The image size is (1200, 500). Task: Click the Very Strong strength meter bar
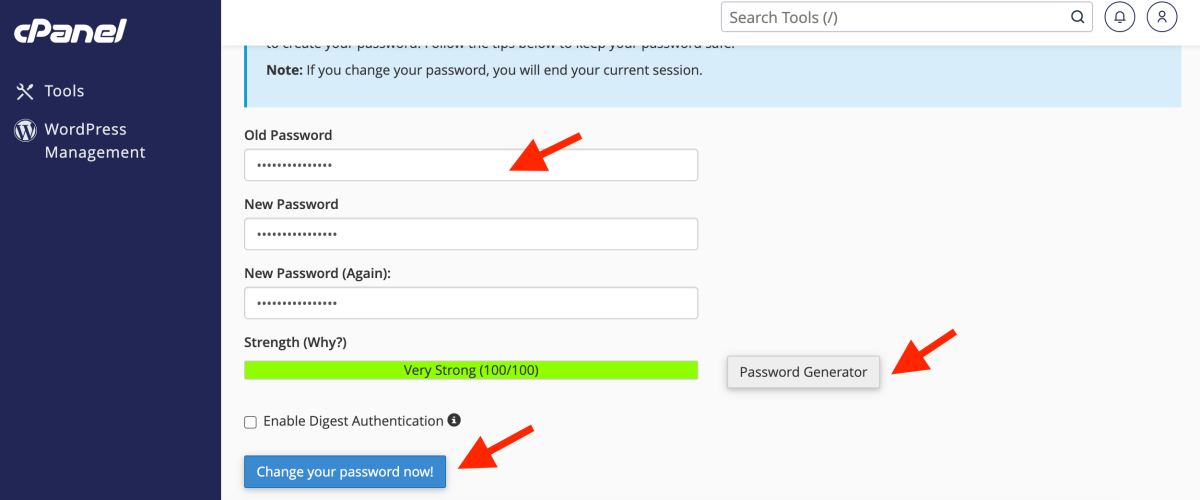[470, 370]
